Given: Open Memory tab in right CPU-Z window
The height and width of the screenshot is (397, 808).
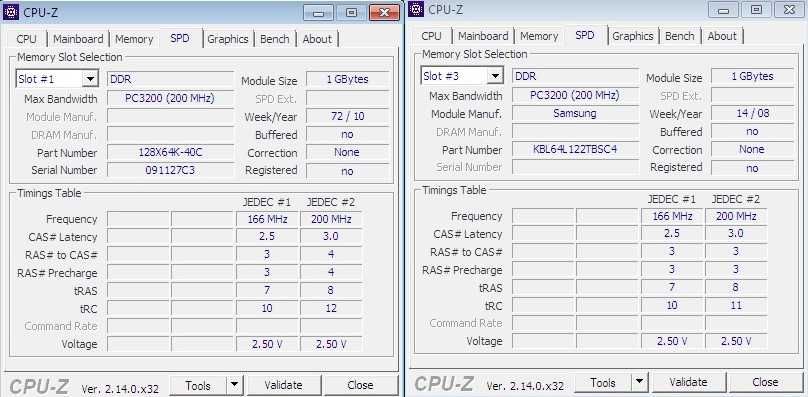Looking at the screenshot, I should tap(539, 36).
